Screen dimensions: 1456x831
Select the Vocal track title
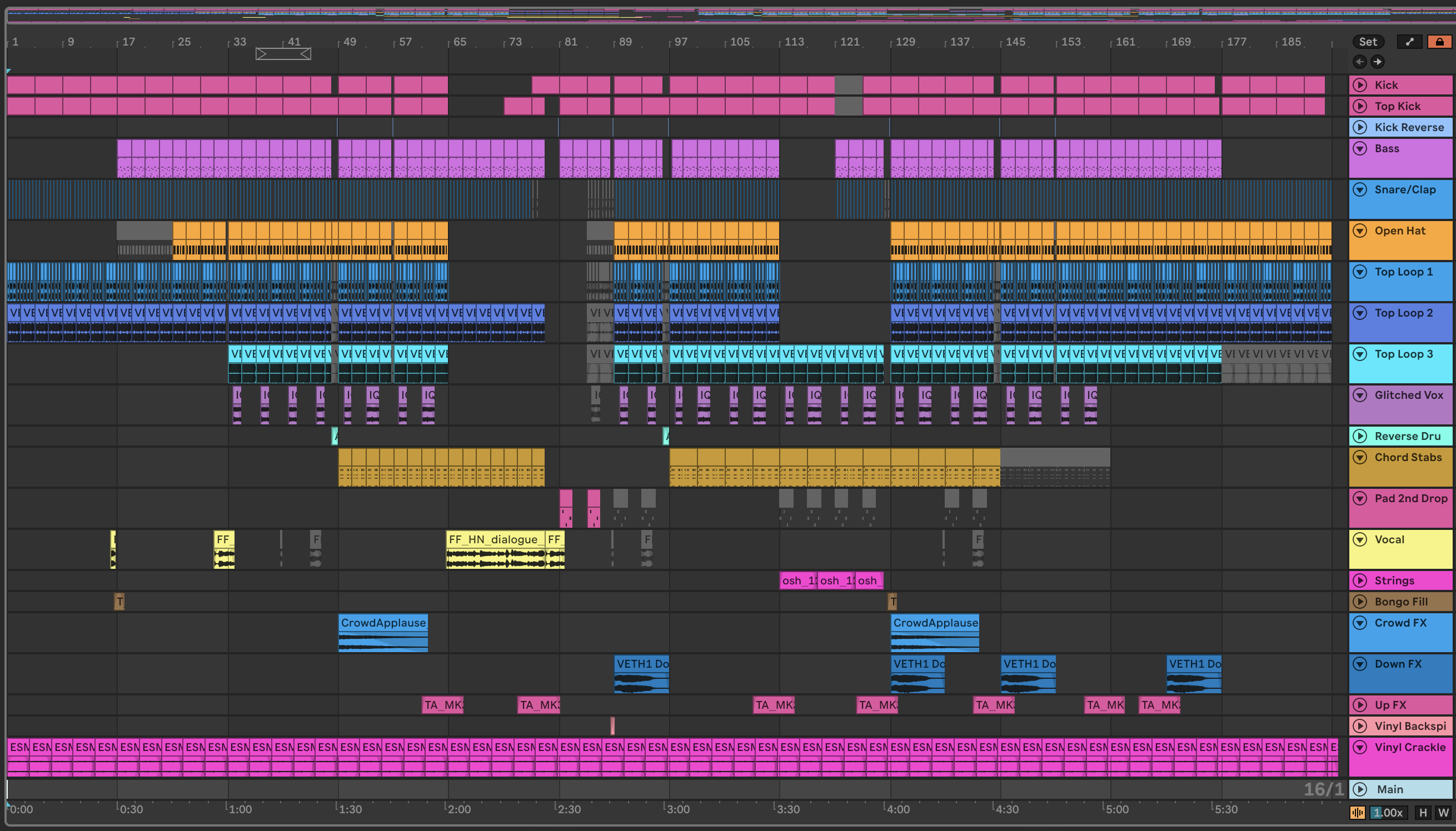[1389, 539]
